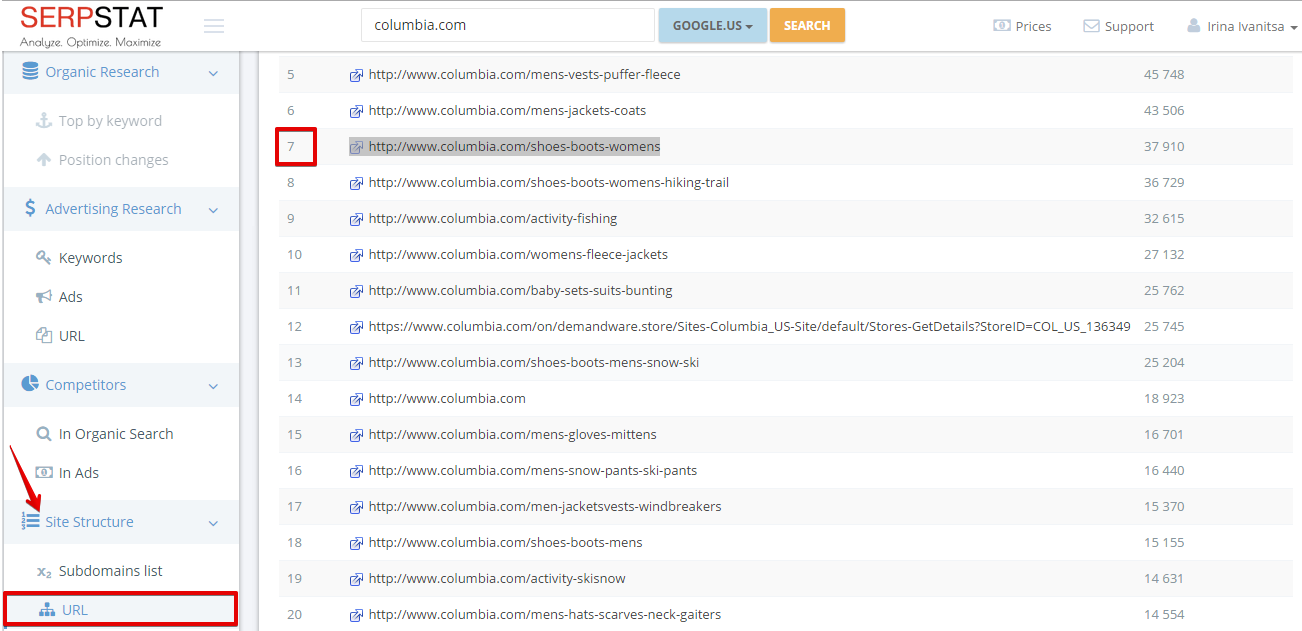Collapse the Advertising Research section chevron
Screen dimensions: 1302x631
point(213,210)
